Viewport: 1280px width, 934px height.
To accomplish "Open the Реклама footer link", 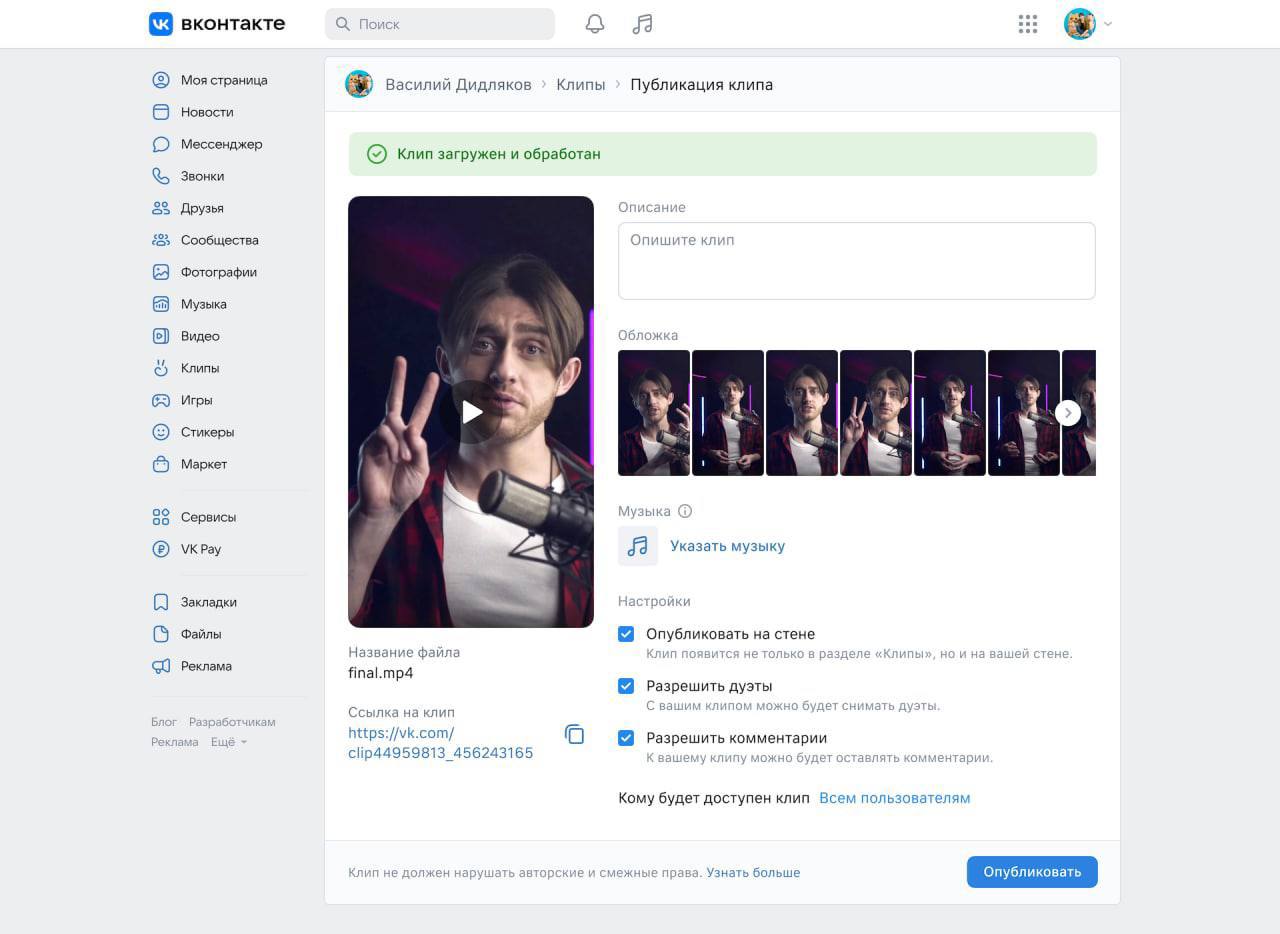I will [175, 742].
